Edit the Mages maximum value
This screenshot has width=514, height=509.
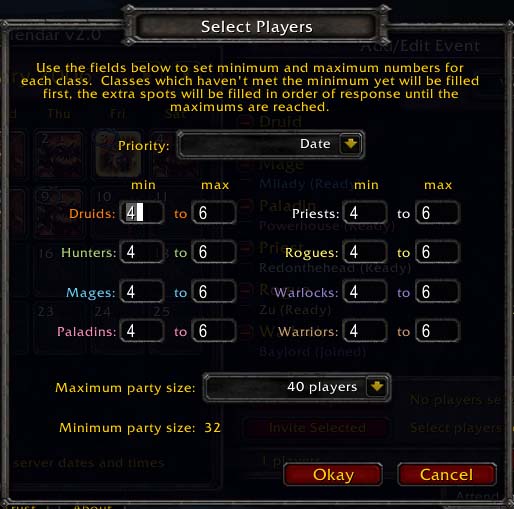[x=214, y=292]
